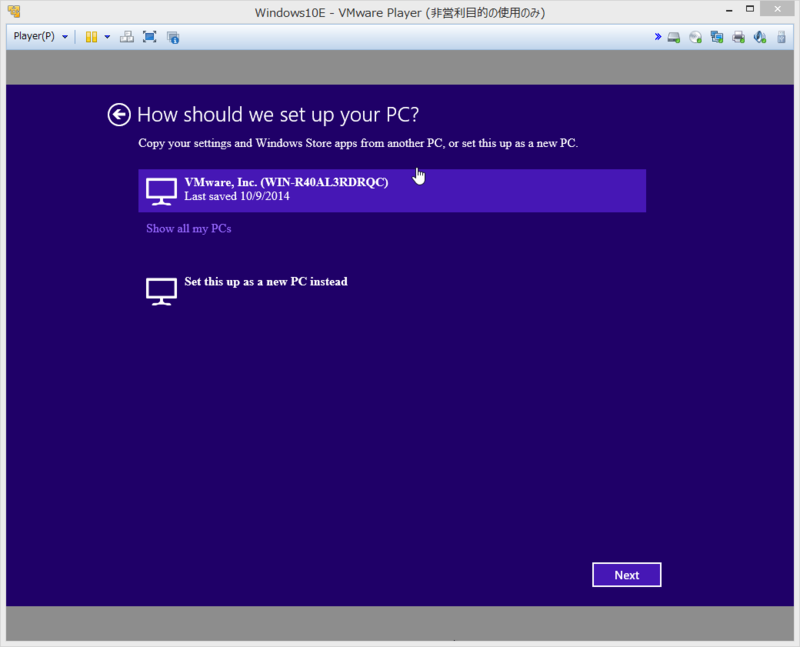Click the hard disk device icon

674,37
